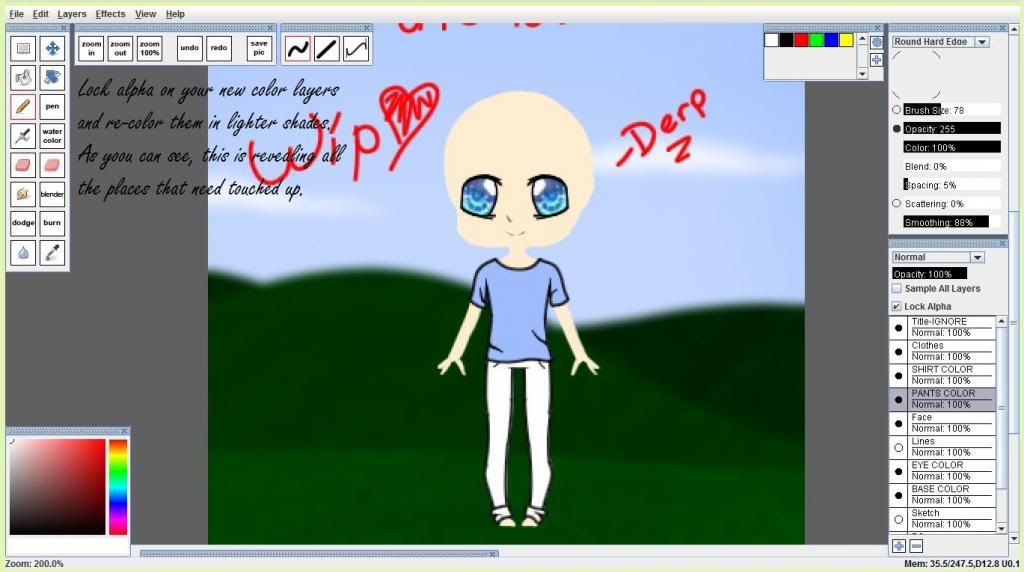Choose the Pencil tool
The image size is (1024, 572).
point(24,105)
